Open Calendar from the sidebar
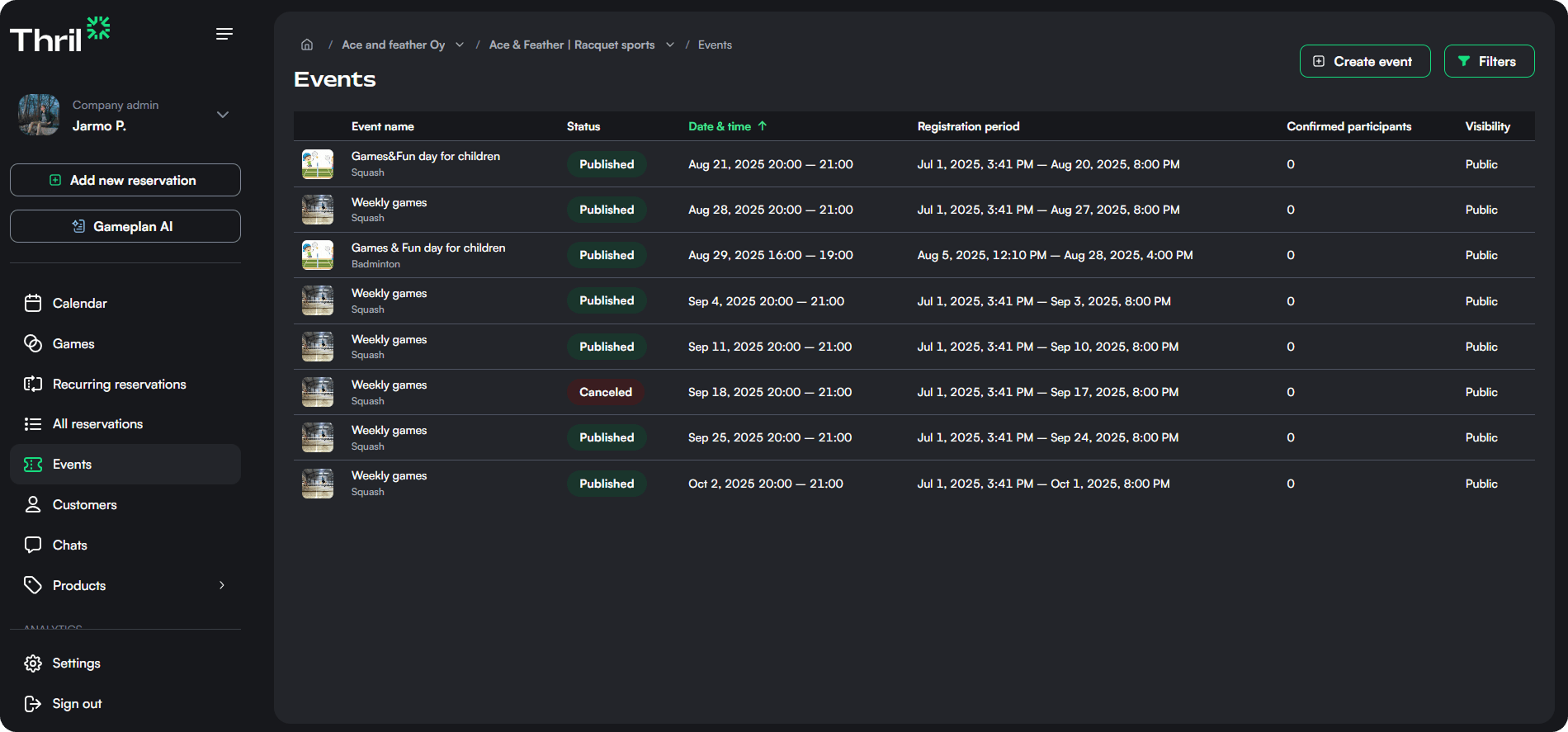Image resolution: width=1568 pixels, height=732 pixels. point(79,303)
